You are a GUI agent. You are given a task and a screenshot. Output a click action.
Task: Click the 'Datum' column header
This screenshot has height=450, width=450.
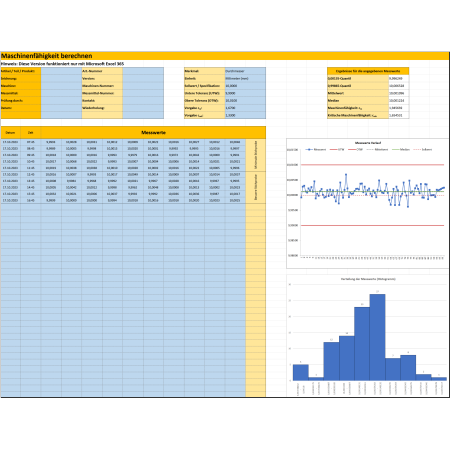(10, 132)
